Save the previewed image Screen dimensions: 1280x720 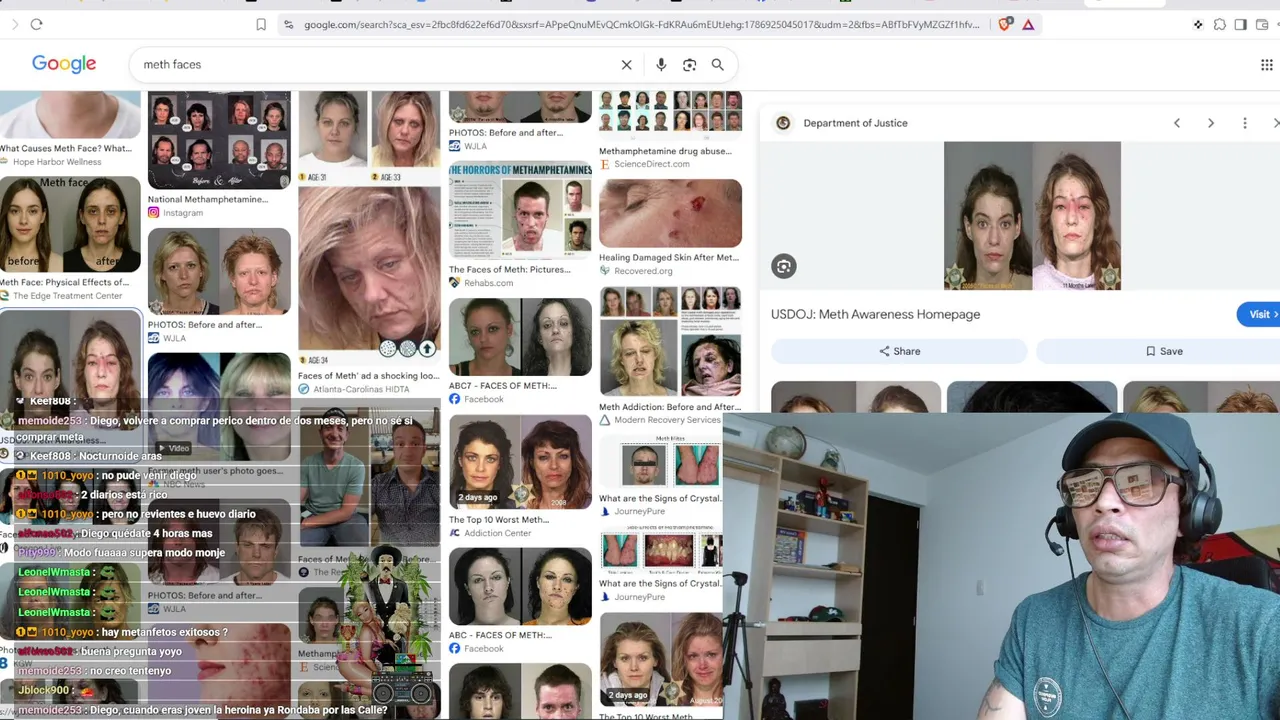click(x=1162, y=351)
